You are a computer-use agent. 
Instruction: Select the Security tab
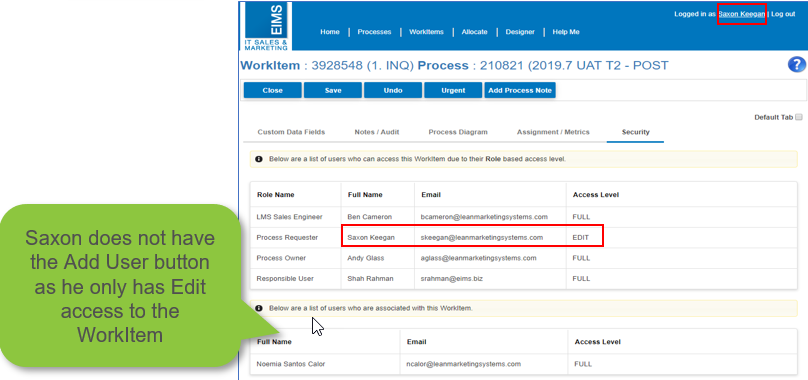point(635,132)
